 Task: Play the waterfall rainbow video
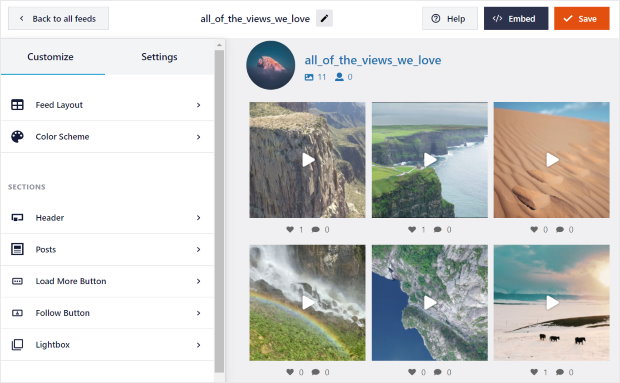tap(308, 303)
